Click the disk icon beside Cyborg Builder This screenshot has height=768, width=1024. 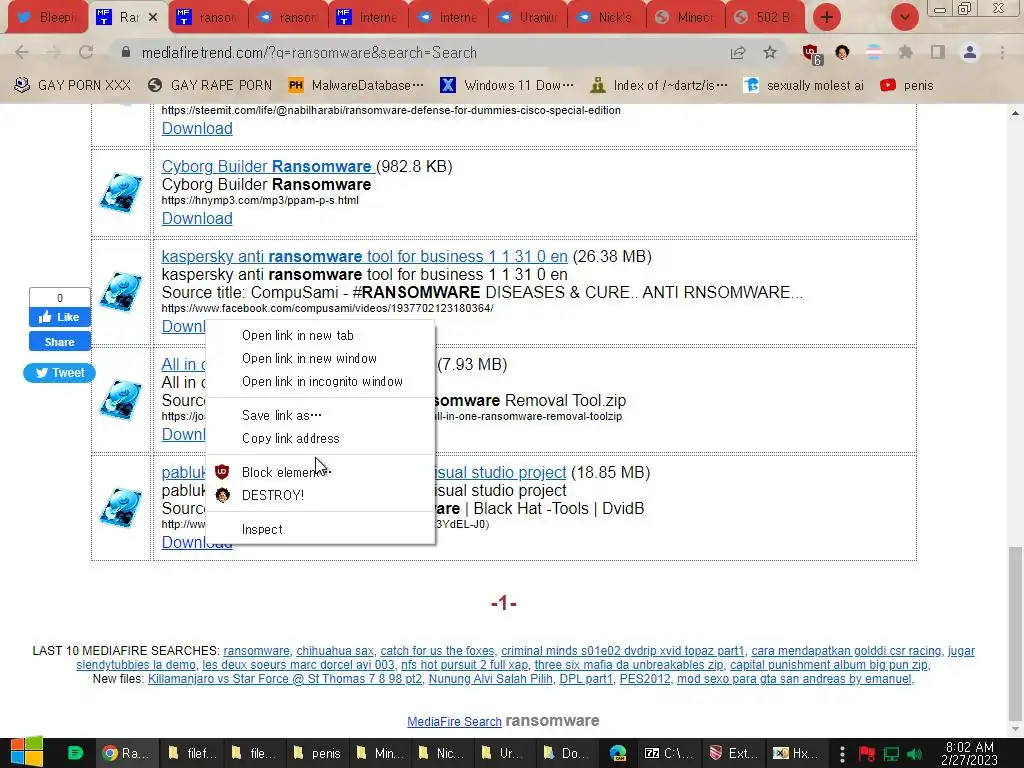click(121, 193)
